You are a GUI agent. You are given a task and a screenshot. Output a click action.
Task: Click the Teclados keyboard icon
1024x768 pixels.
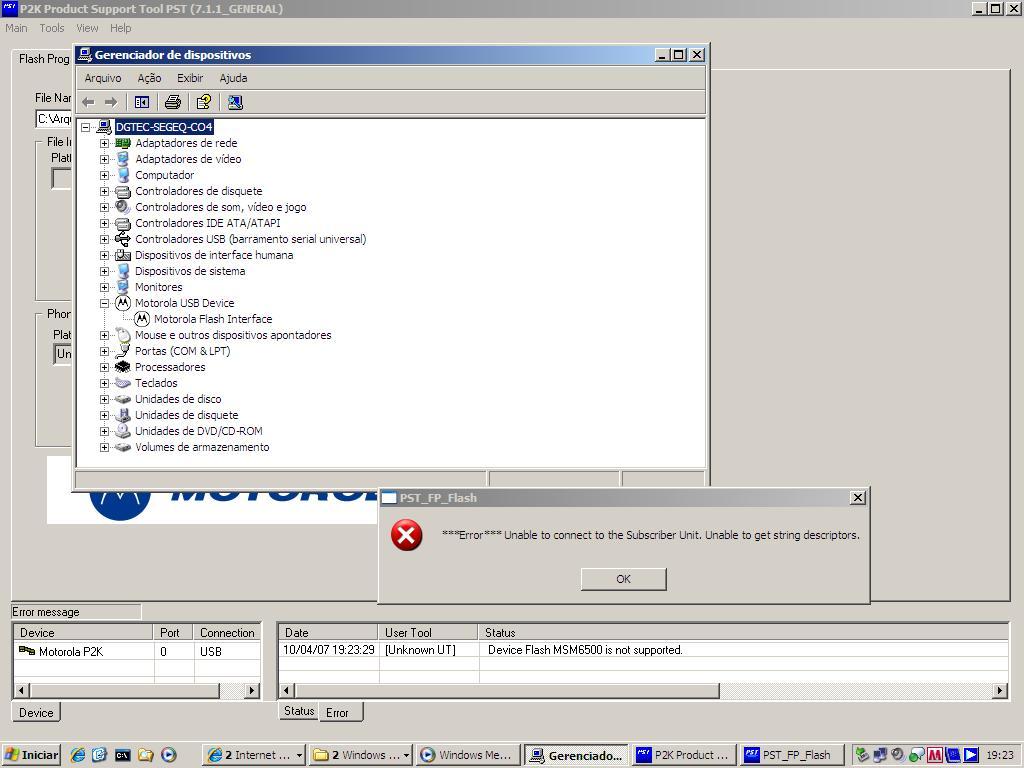click(x=123, y=383)
